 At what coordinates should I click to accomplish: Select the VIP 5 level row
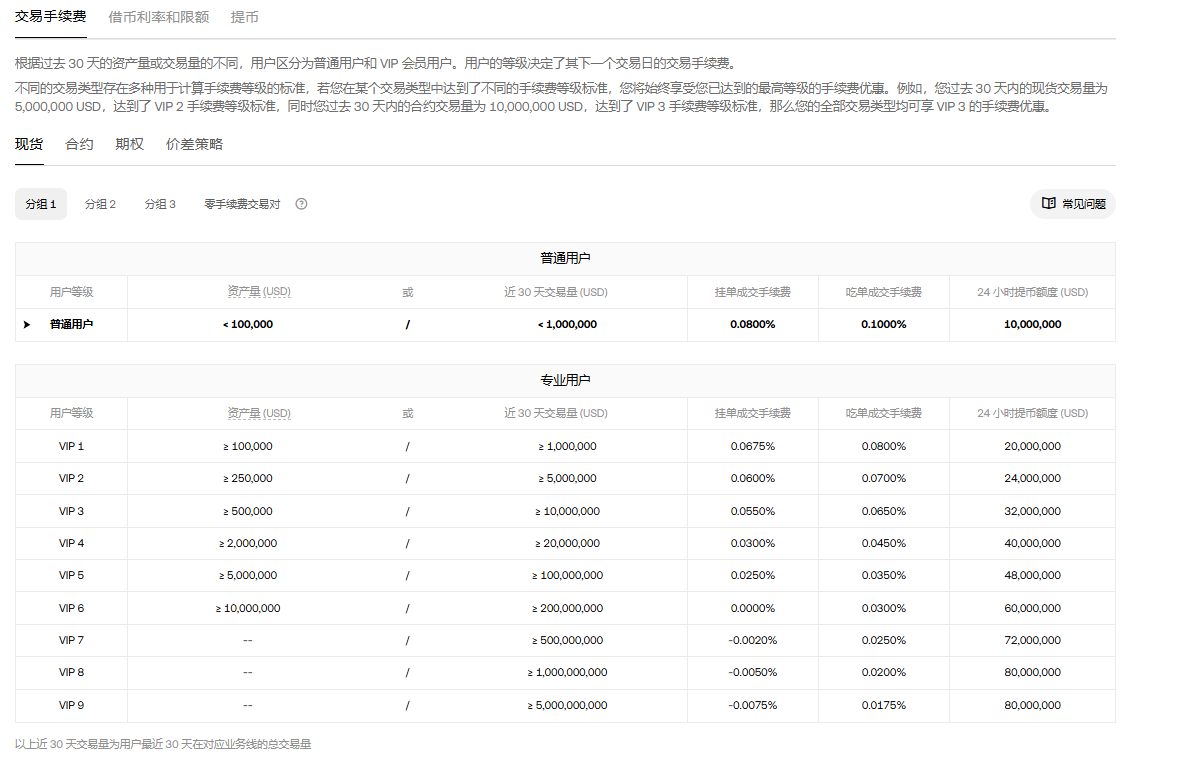(x=72, y=575)
